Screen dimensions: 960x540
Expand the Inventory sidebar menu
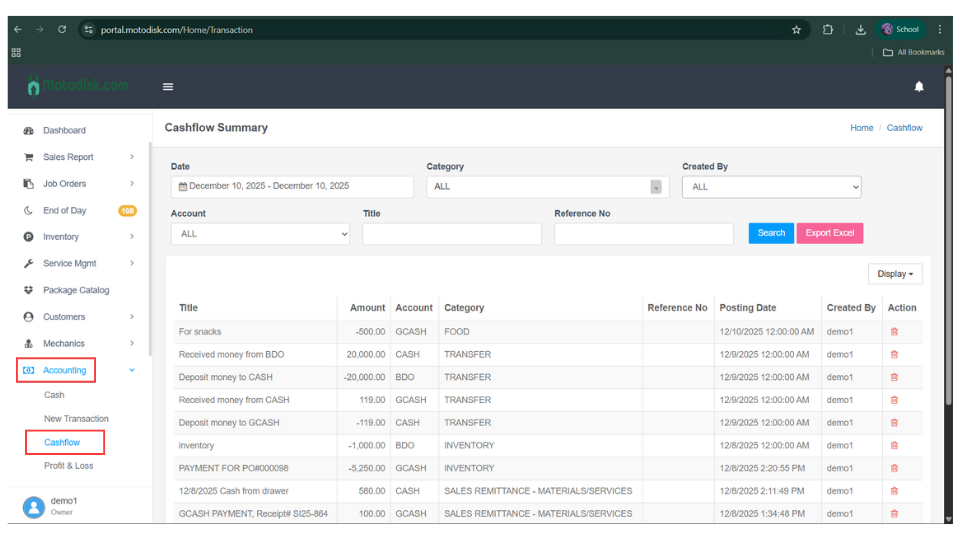tap(61, 237)
